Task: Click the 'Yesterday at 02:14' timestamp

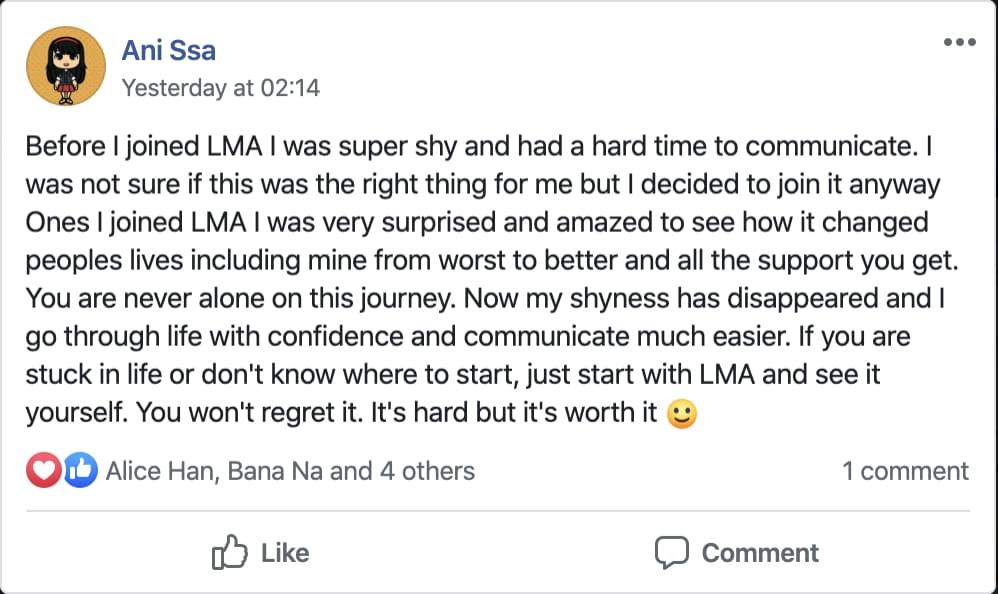Action: [220, 88]
